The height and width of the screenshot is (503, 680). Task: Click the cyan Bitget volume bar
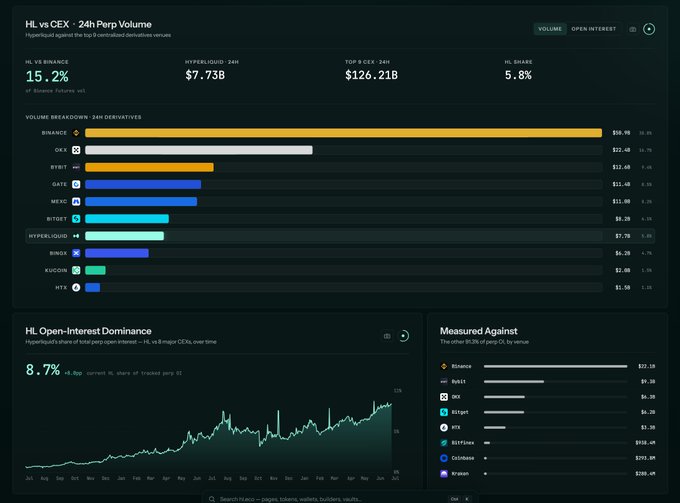pos(127,219)
